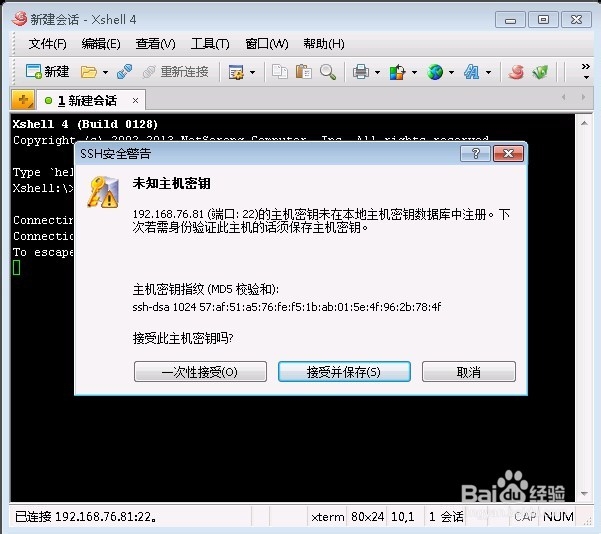Expand the Font dropdown arrow
The height and width of the screenshot is (534, 601).
tap(488, 72)
